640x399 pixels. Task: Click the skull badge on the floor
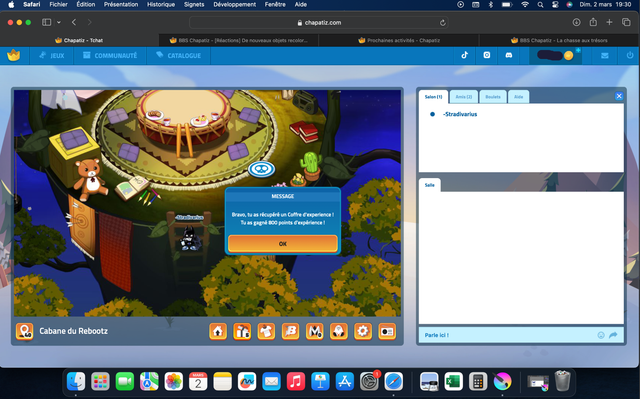[261, 168]
